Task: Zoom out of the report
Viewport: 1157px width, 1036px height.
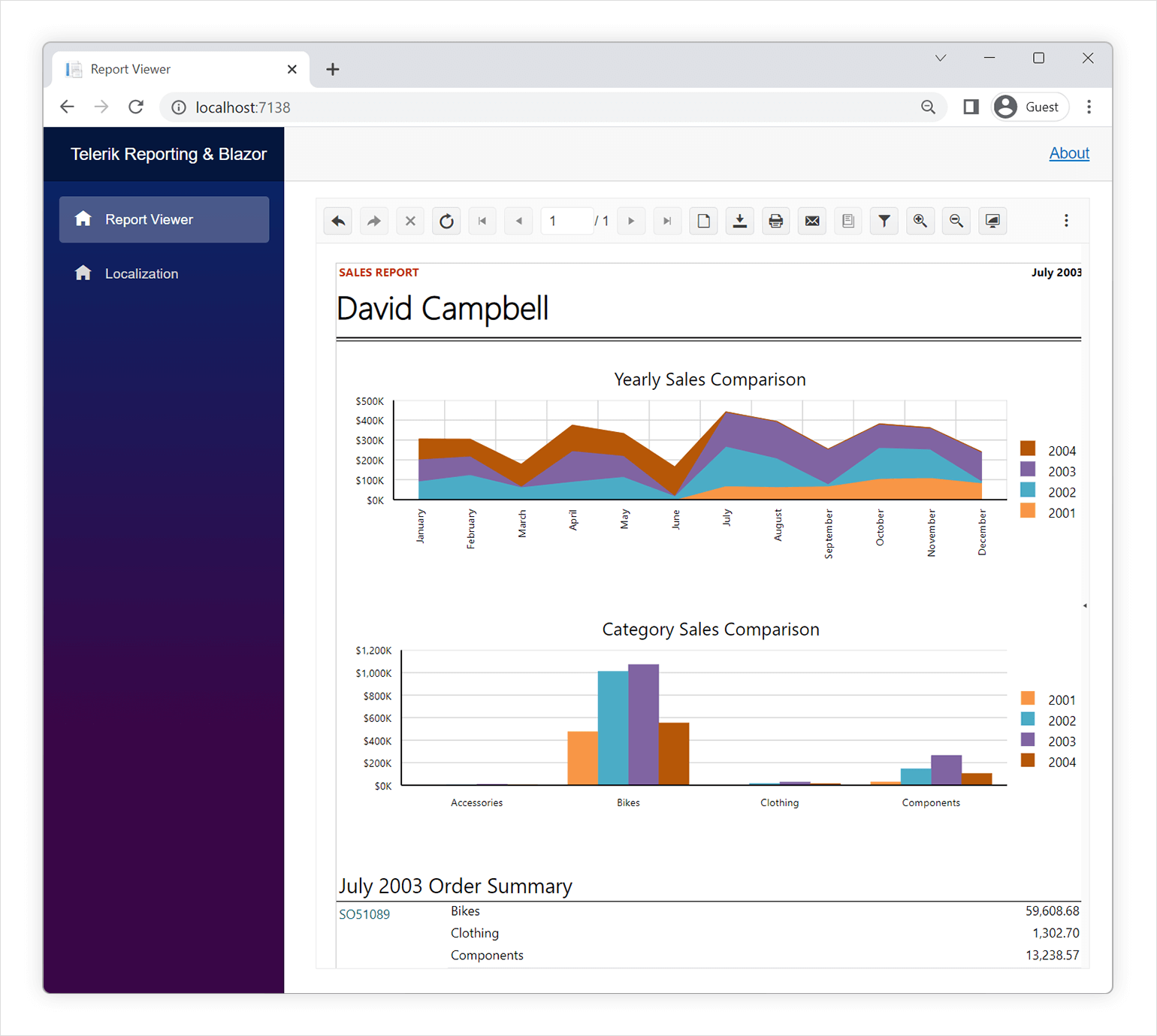Action: click(x=956, y=220)
